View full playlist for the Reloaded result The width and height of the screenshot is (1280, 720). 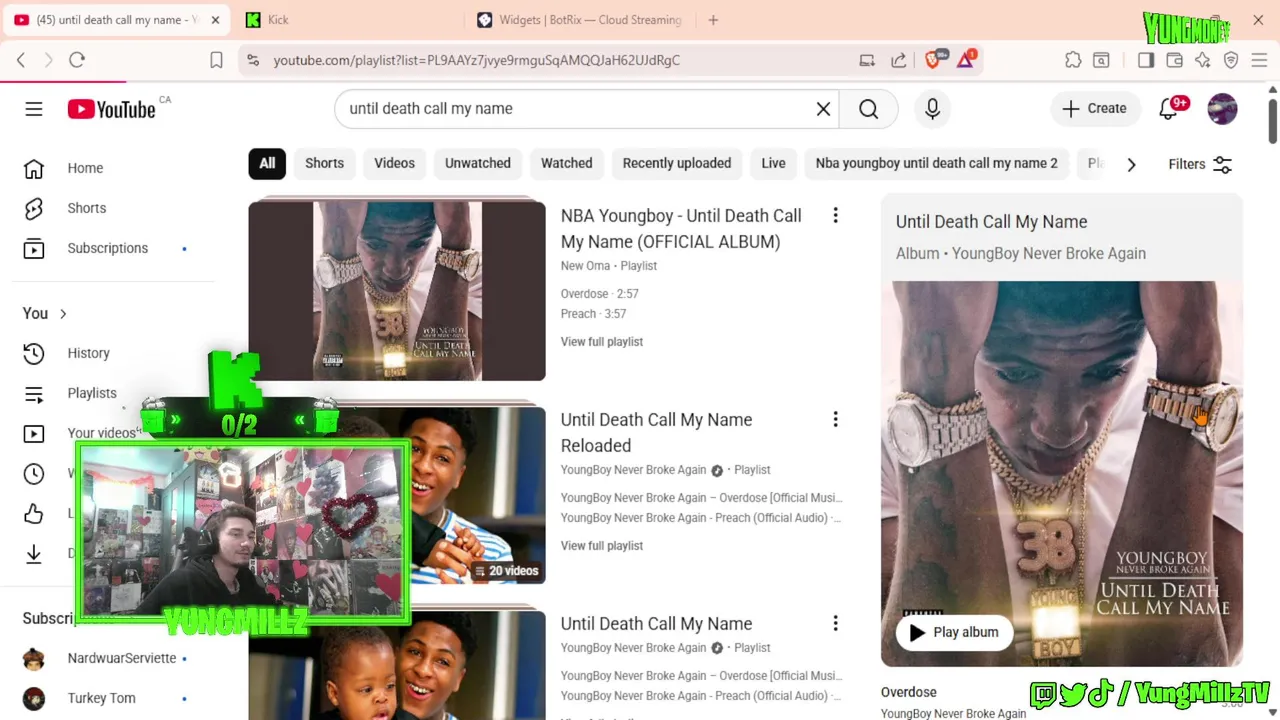[x=602, y=546]
